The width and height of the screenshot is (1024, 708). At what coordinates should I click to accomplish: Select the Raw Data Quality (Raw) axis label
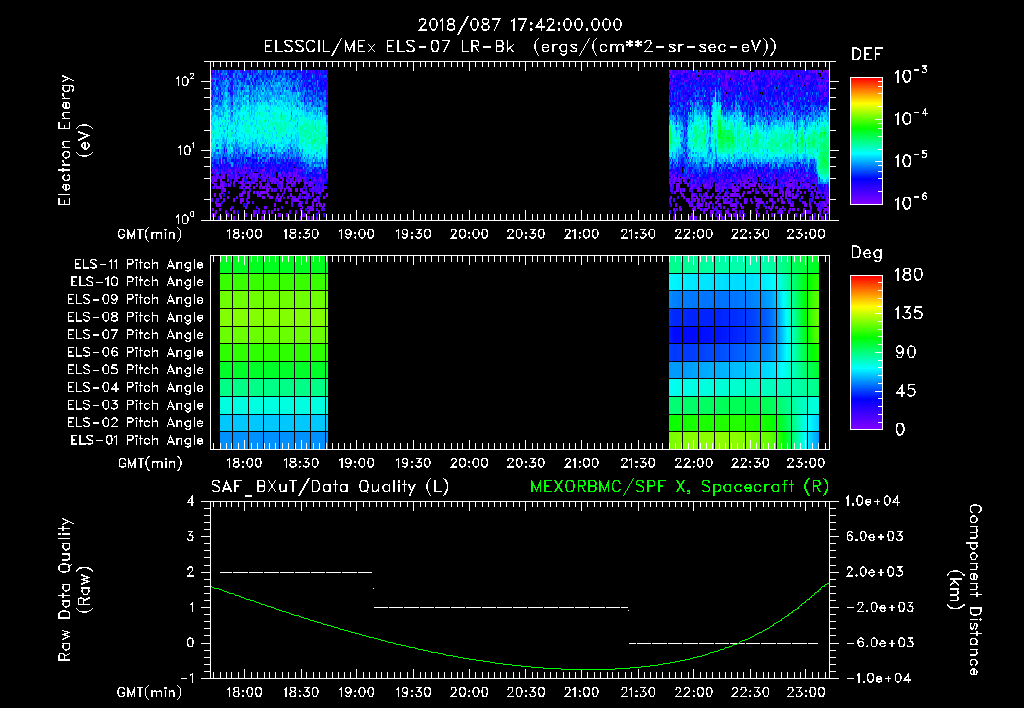(x=74, y=590)
